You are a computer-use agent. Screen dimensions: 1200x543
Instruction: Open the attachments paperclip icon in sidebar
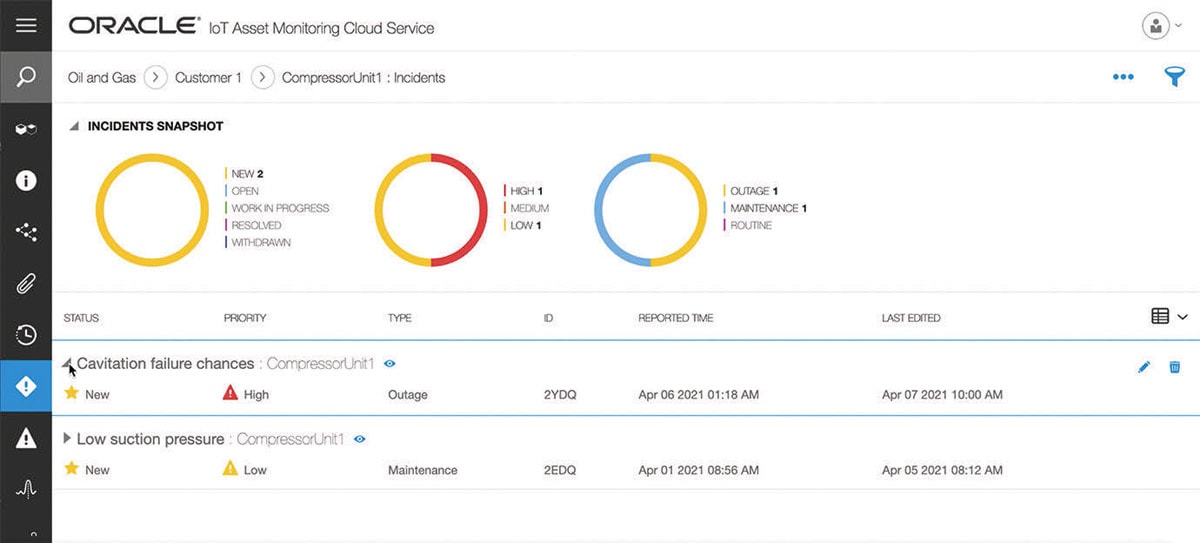click(26, 284)
